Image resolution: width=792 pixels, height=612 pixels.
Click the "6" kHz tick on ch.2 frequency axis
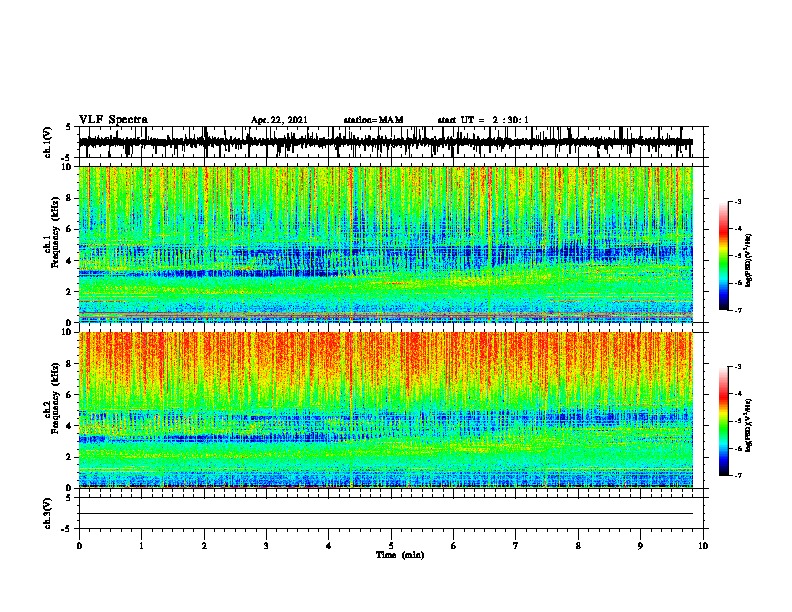click(x=71, y=394)
